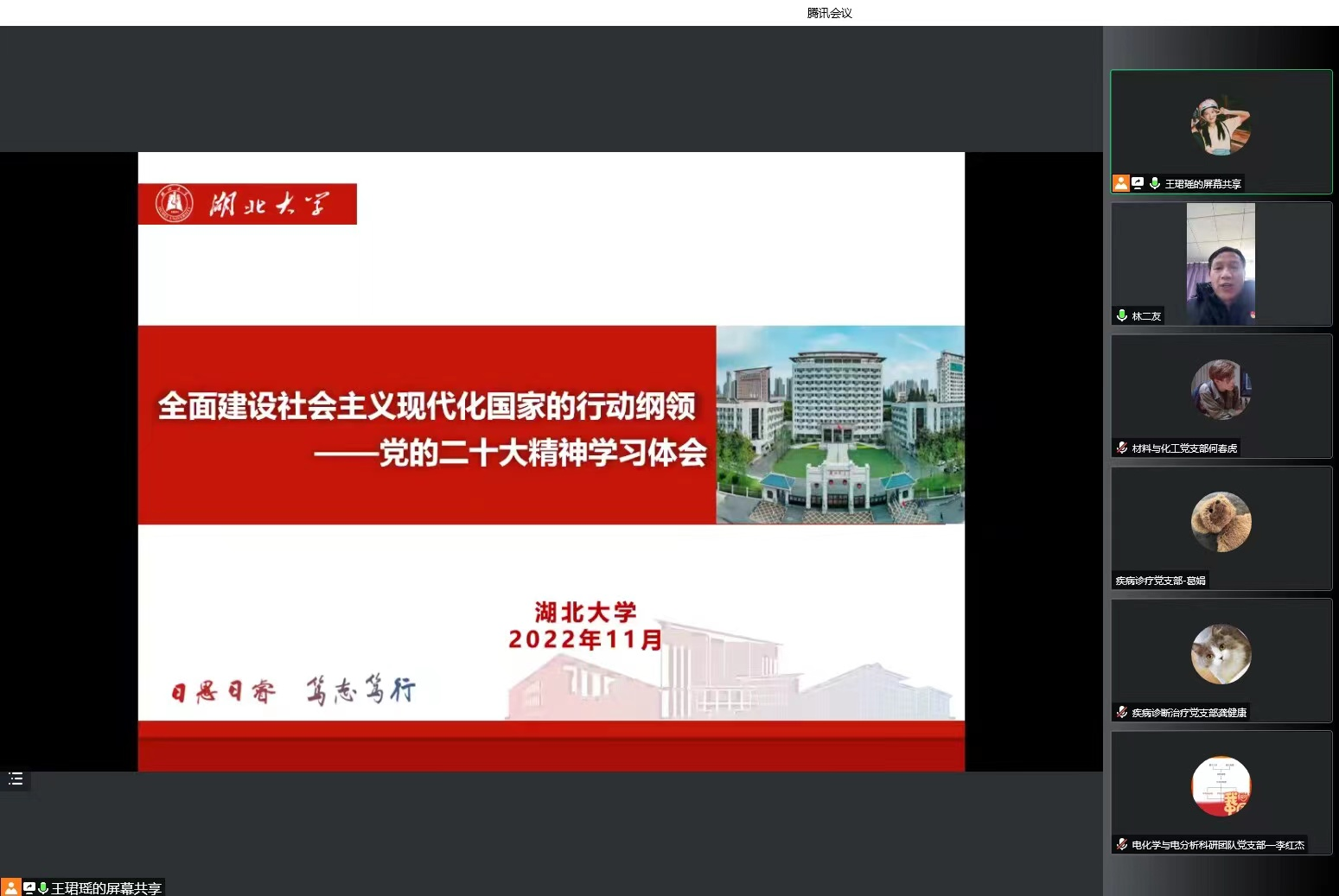
Task: Select 王珺瑶's round avatar in the participant list
Action: pos(1221,125)
